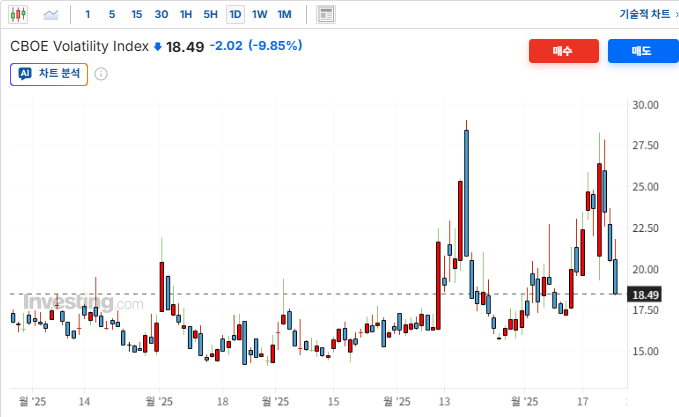Switch to the area chart type icon

point(51,15)
